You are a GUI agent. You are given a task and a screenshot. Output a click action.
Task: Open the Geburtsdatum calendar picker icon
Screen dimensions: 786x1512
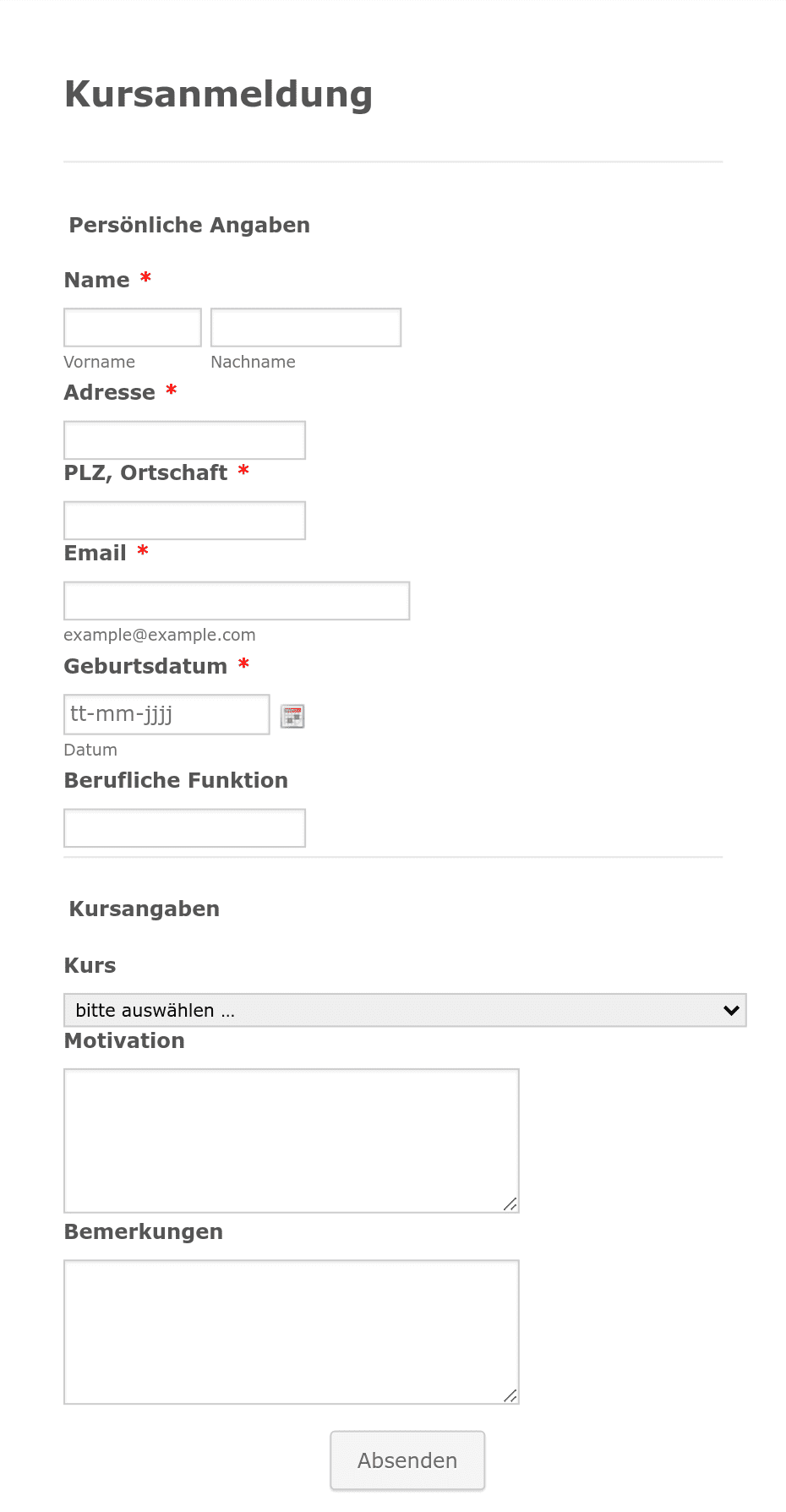tap(292, 716)
